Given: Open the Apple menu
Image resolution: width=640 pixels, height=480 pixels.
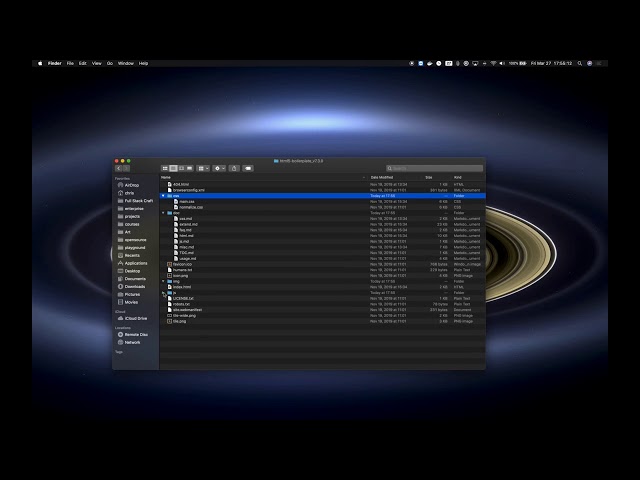Looking at the screenshot, I should (40, 63).
